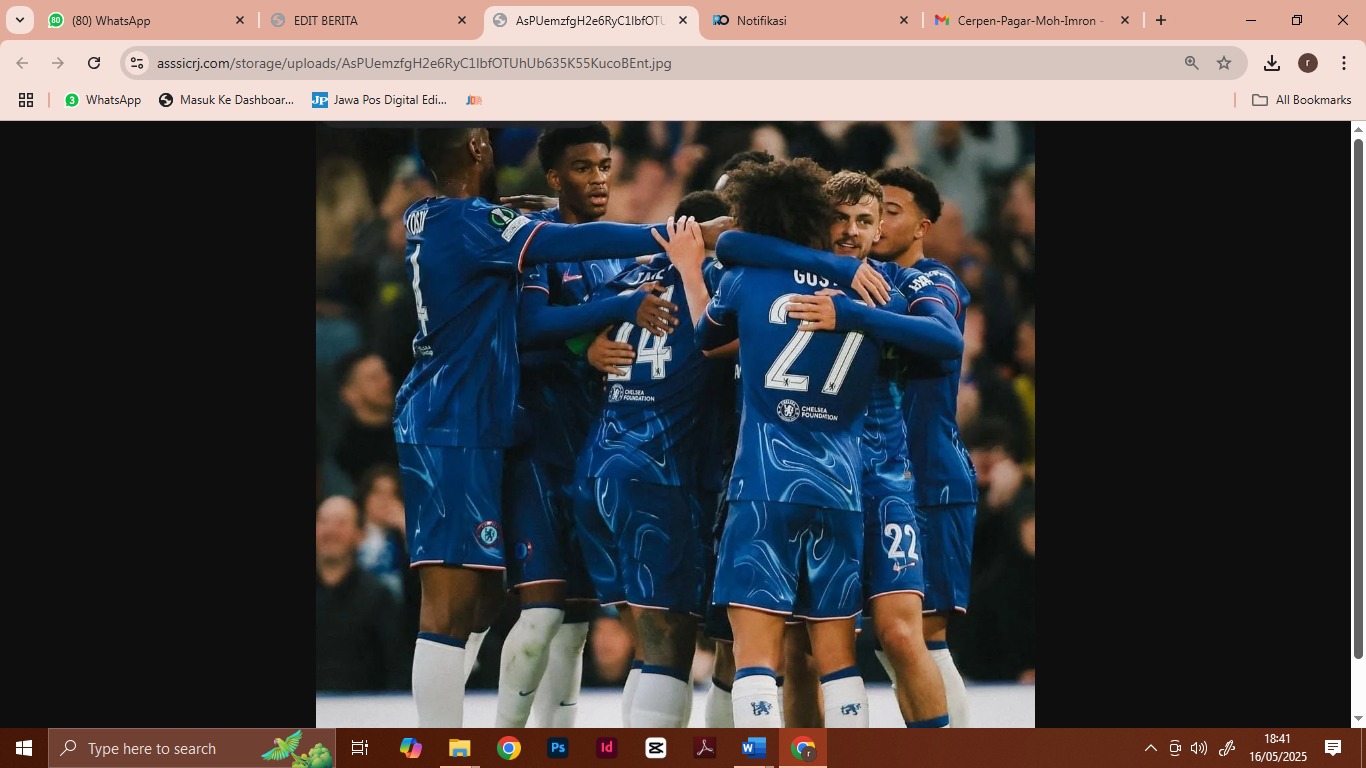The image size is (1366, 768).
Task: Open the Chrome downloads panel
Action: 1272,63
